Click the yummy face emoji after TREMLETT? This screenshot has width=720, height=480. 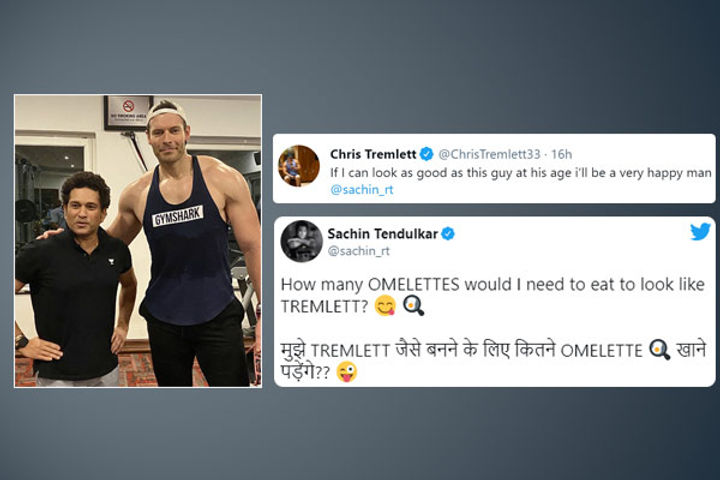point(385,306)
